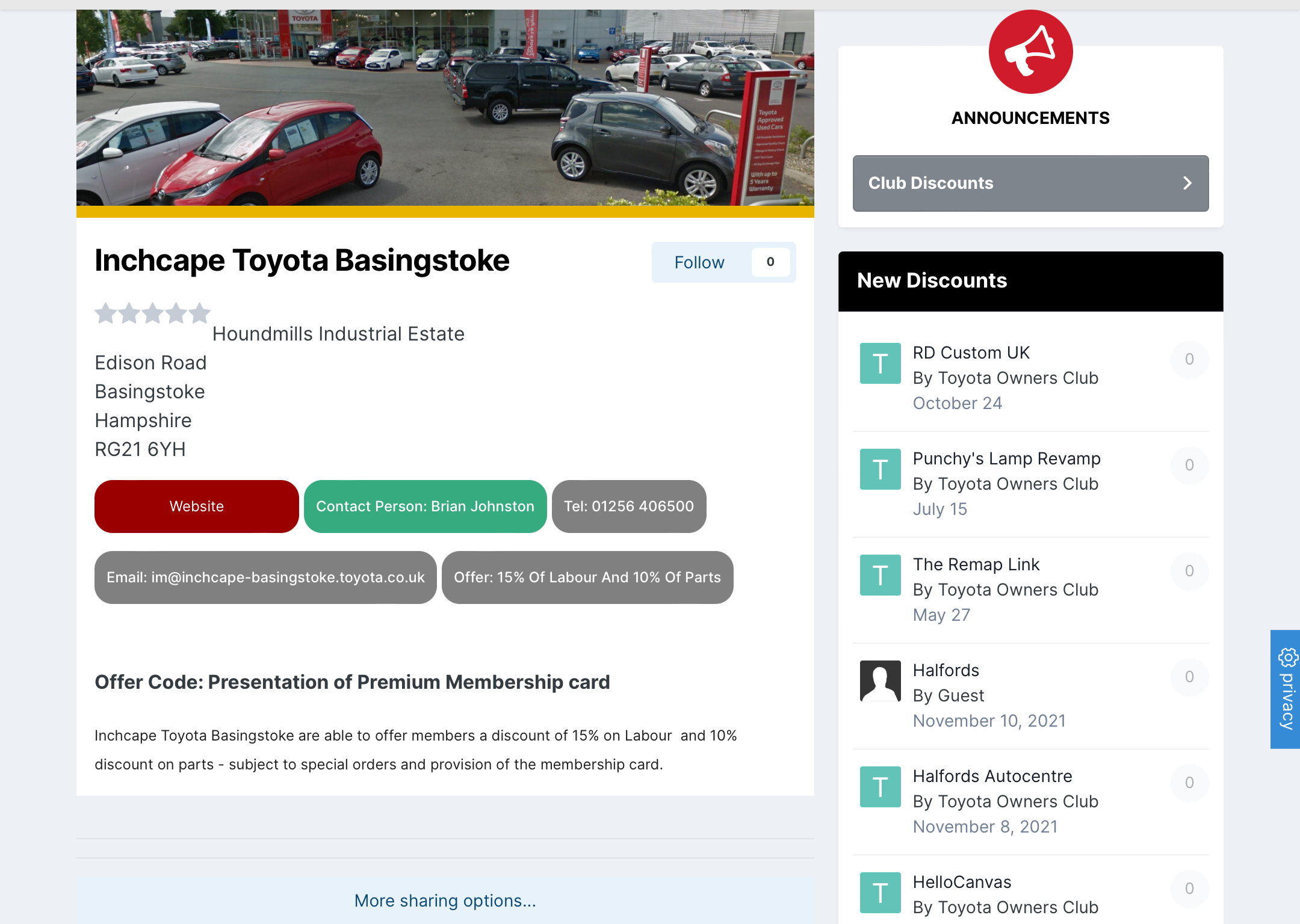Open the Halfords discount listing
The image size is (1300, 924).
click(946, 670)
